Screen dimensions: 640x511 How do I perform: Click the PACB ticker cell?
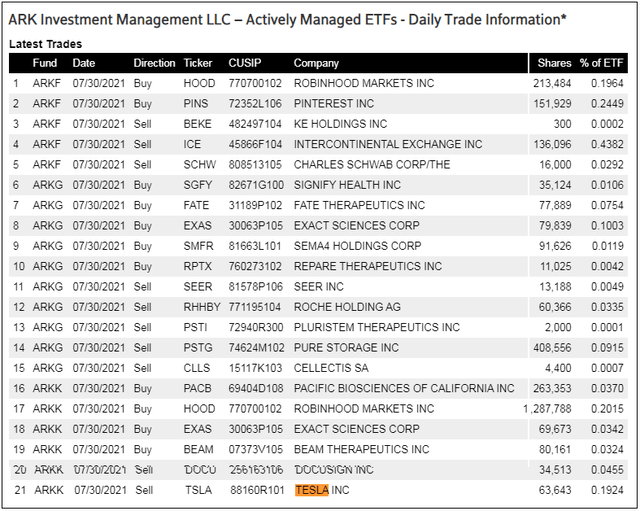[198, 388]
